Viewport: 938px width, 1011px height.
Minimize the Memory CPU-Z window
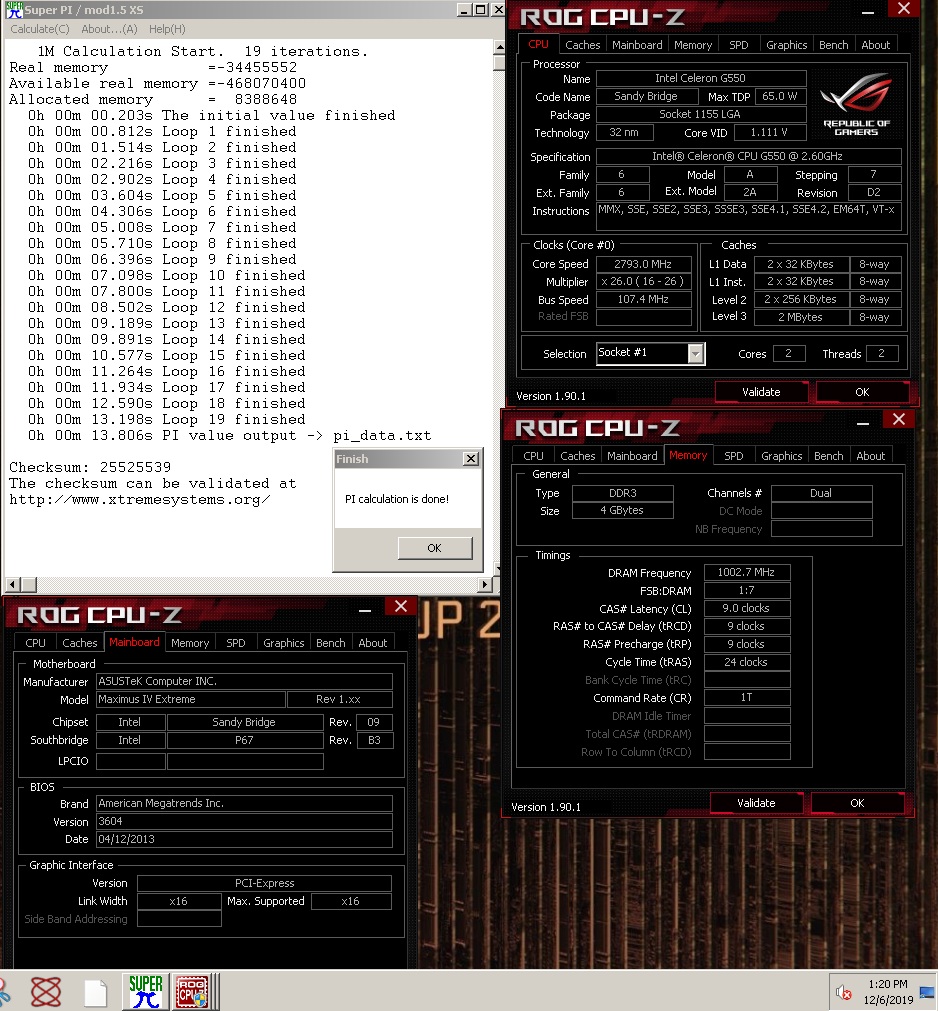point(863,423)
